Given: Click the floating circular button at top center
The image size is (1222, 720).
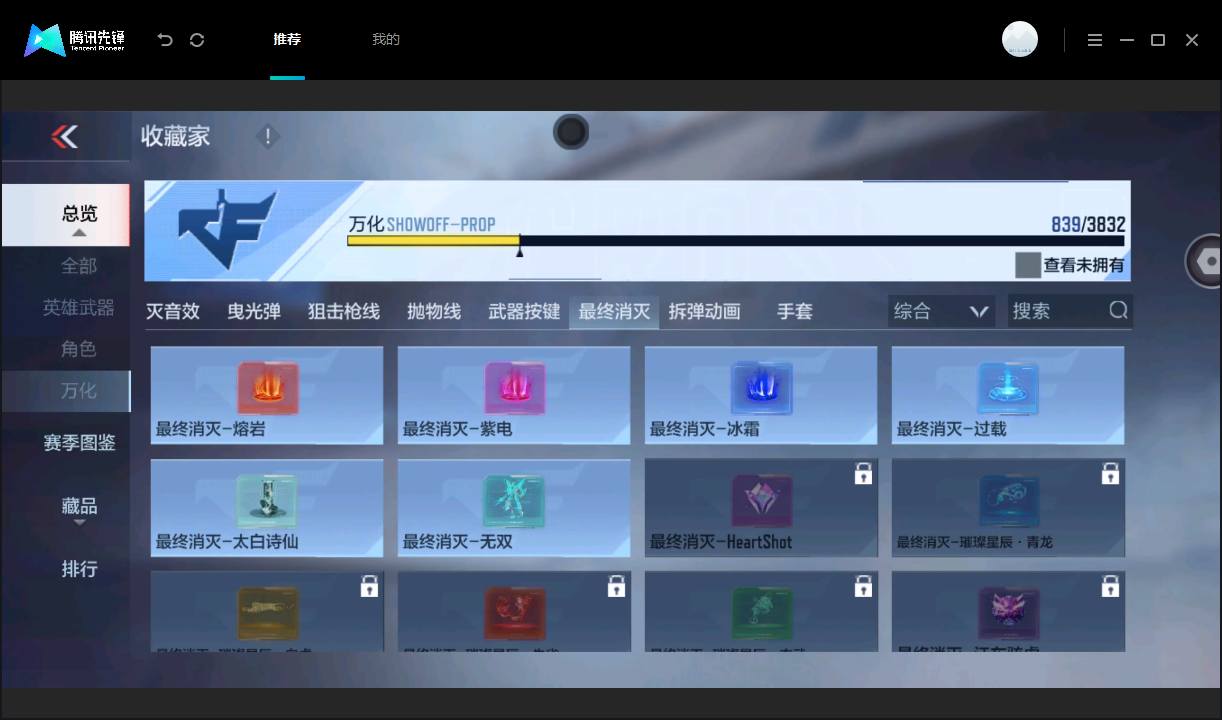Looking at the screenshot, I should point(571,132).
